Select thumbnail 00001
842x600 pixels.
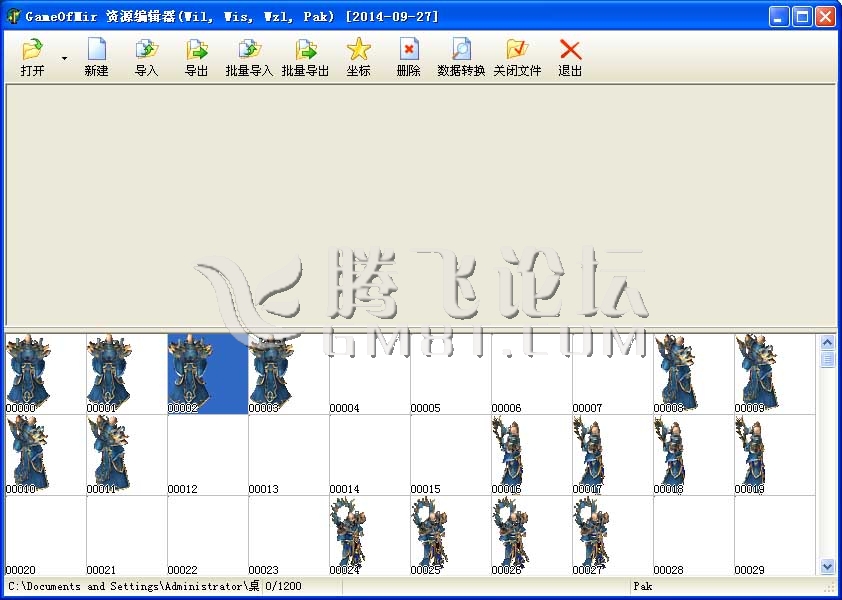point(127,374)
